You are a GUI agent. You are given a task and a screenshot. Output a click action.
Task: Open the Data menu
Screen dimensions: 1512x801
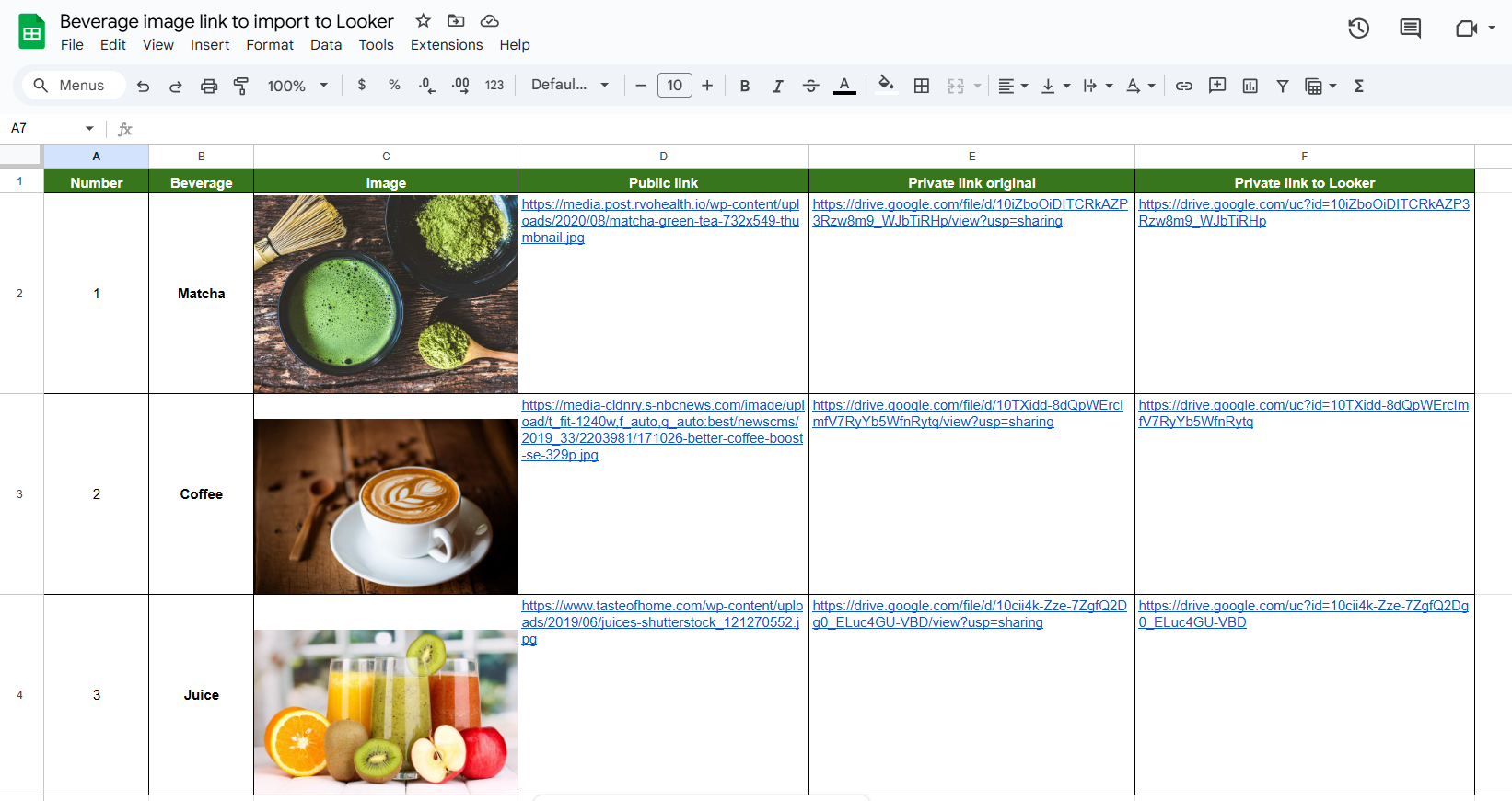(325, 44)
